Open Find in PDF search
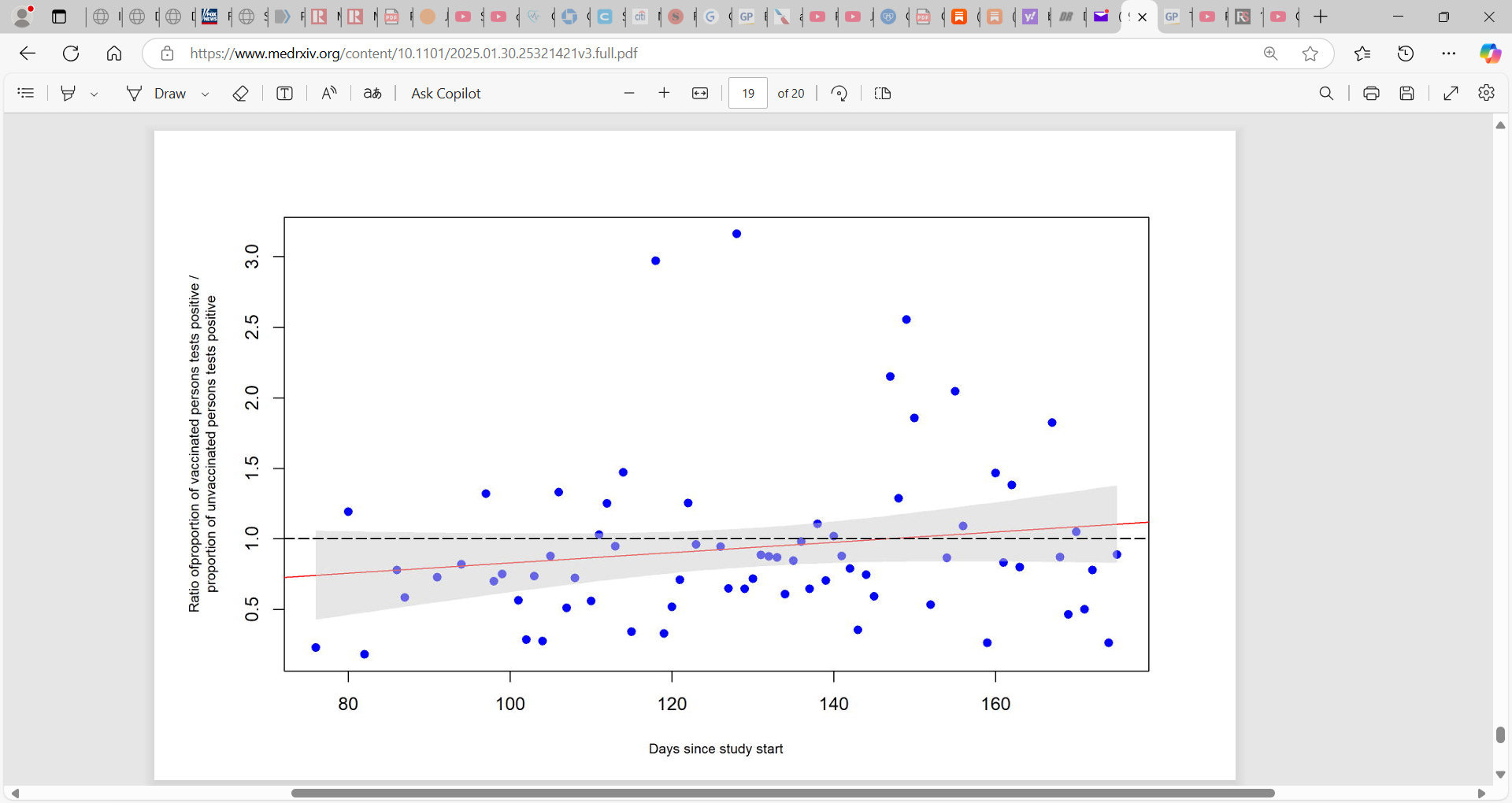Screen dimensions: 1512x803 (x=1326, y=93)
